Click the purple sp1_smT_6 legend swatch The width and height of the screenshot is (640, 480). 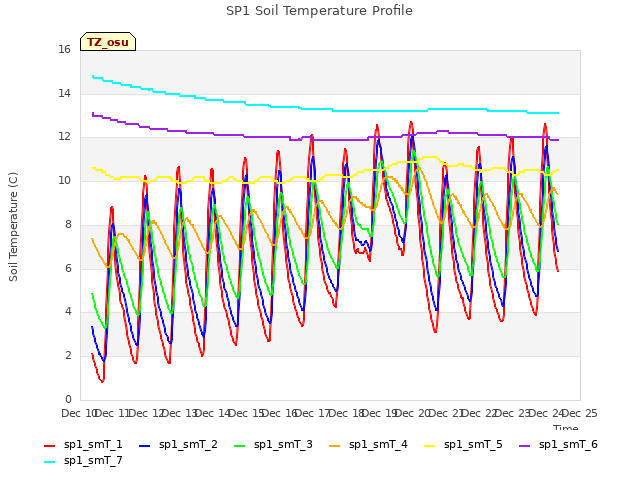pos(524,446)
